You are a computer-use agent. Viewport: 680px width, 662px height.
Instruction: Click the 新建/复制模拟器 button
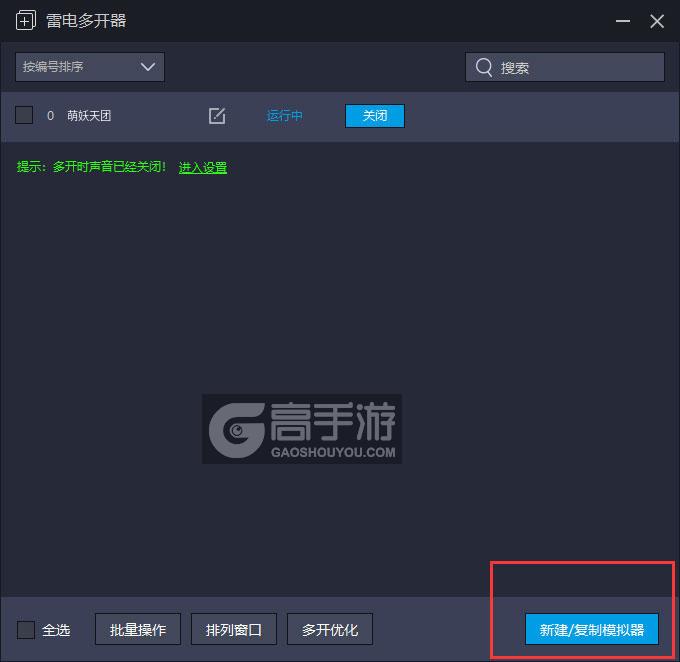592,629
